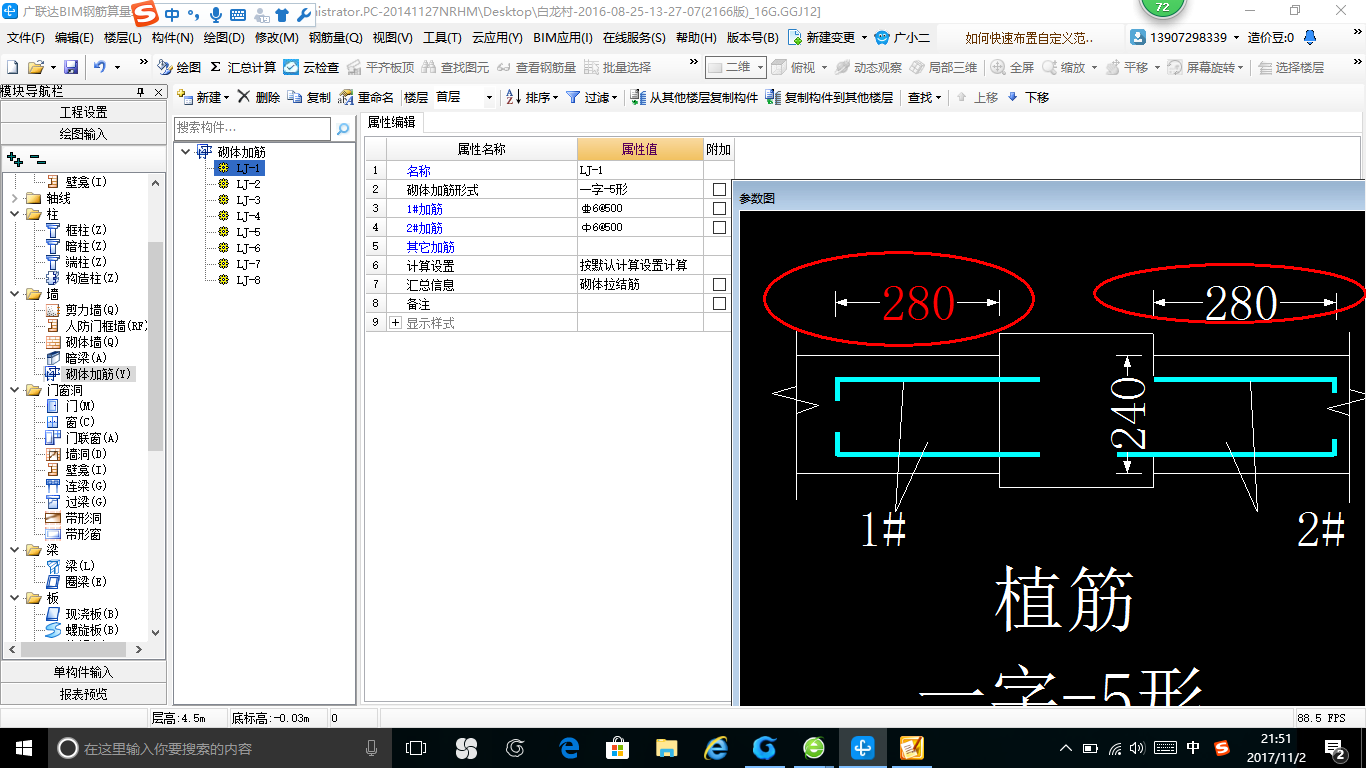Collapse the 柱 folder in navigation tree
The height and width of the screenshot is (768, 1366).
[14, 214]
